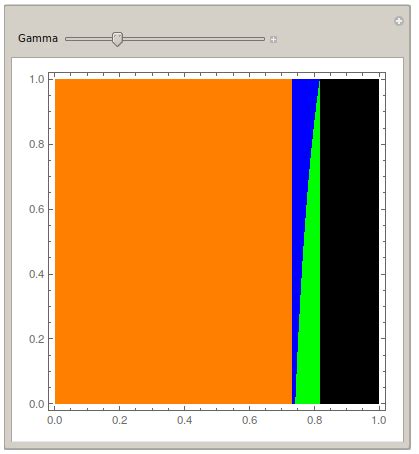
Task: Click the Gamma slider thumb
Action: [x=117, y=39]
